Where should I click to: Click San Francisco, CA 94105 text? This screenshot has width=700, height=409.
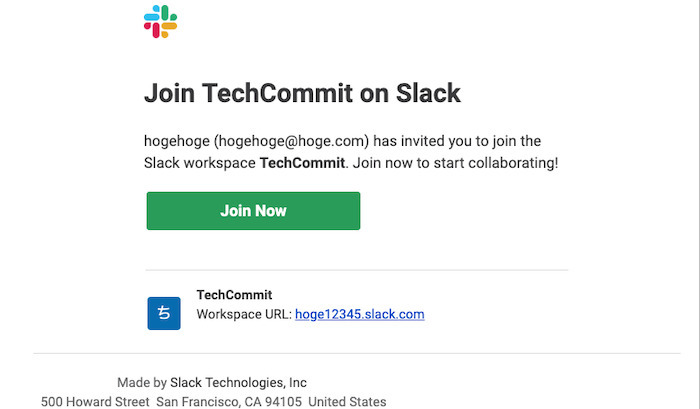(229, 402)
